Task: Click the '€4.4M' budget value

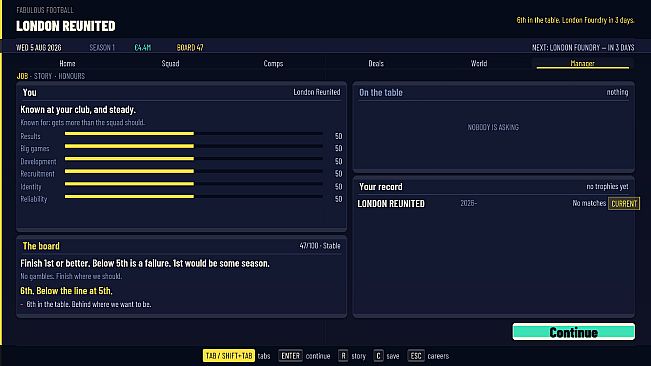Action: 142,47
